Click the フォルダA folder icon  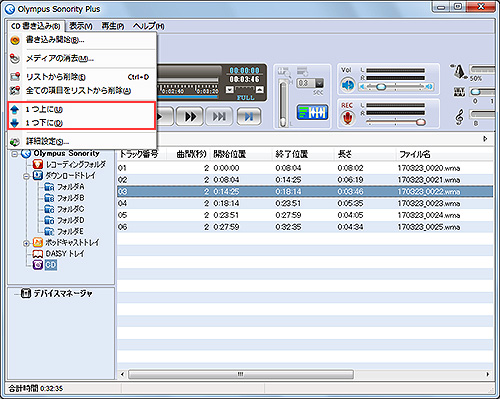[49, 187]
